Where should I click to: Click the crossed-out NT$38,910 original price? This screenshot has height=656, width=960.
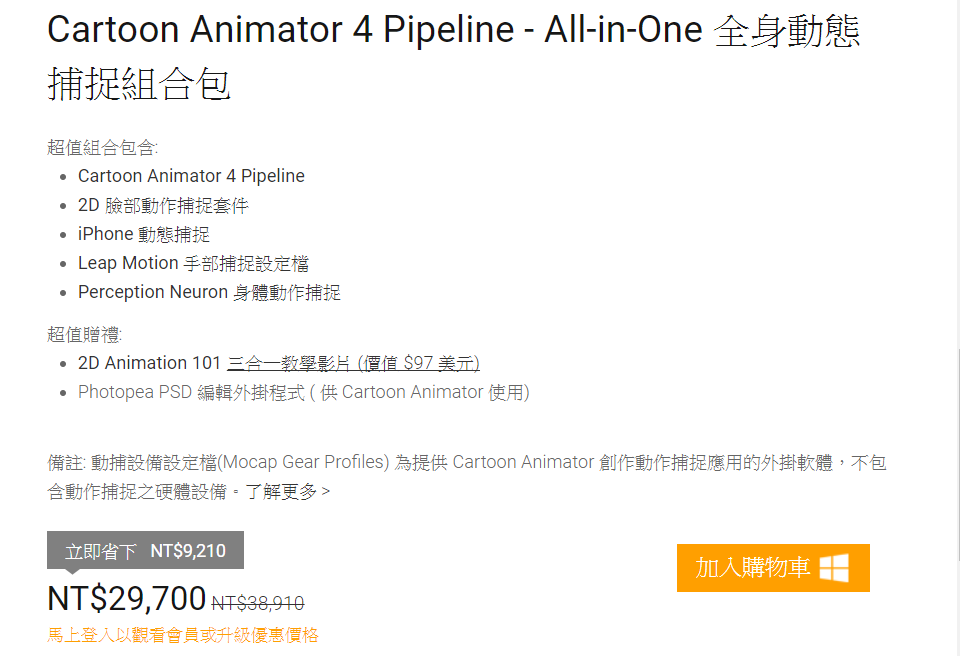pos(258,603)
